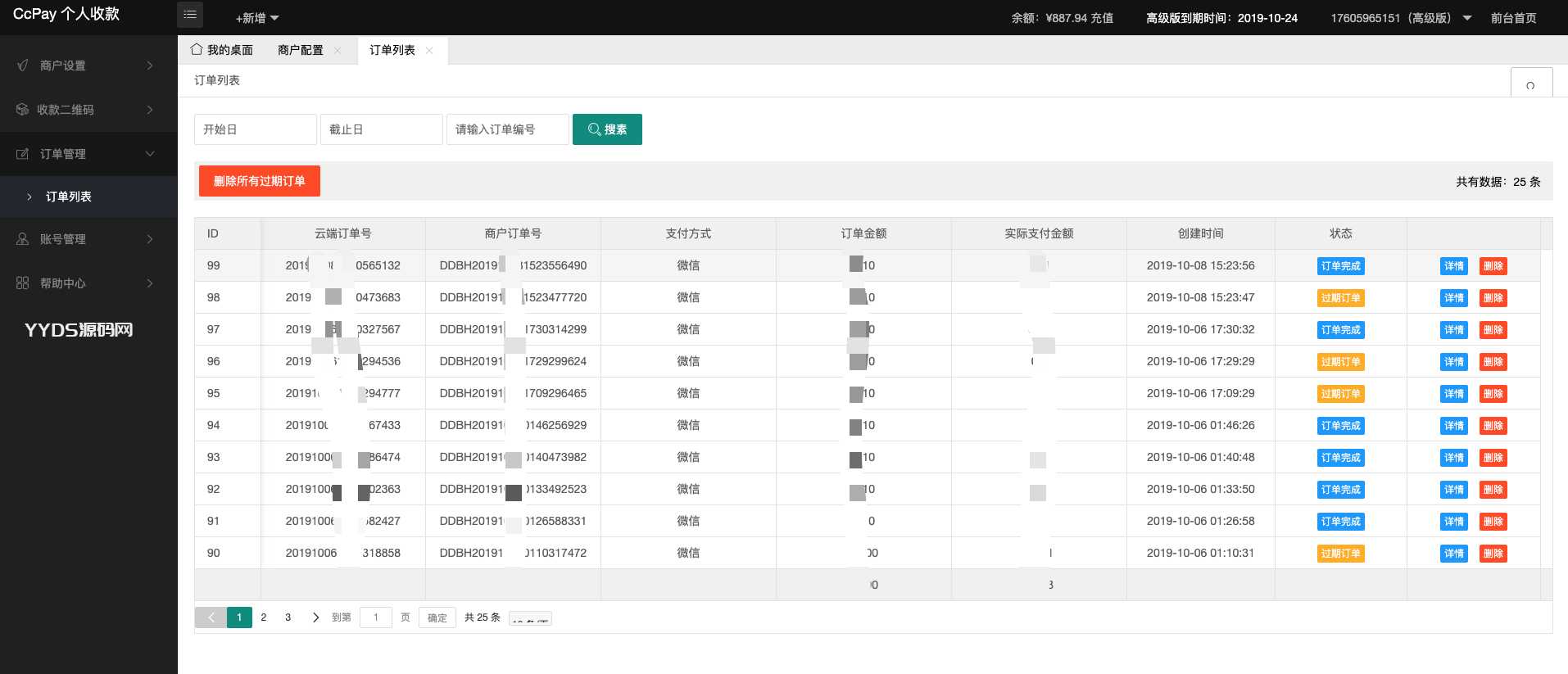The width and height of the screenshot is (1568, 674).
Task: Click 详情 for order ID 99
Action: tap(1453, 266)
